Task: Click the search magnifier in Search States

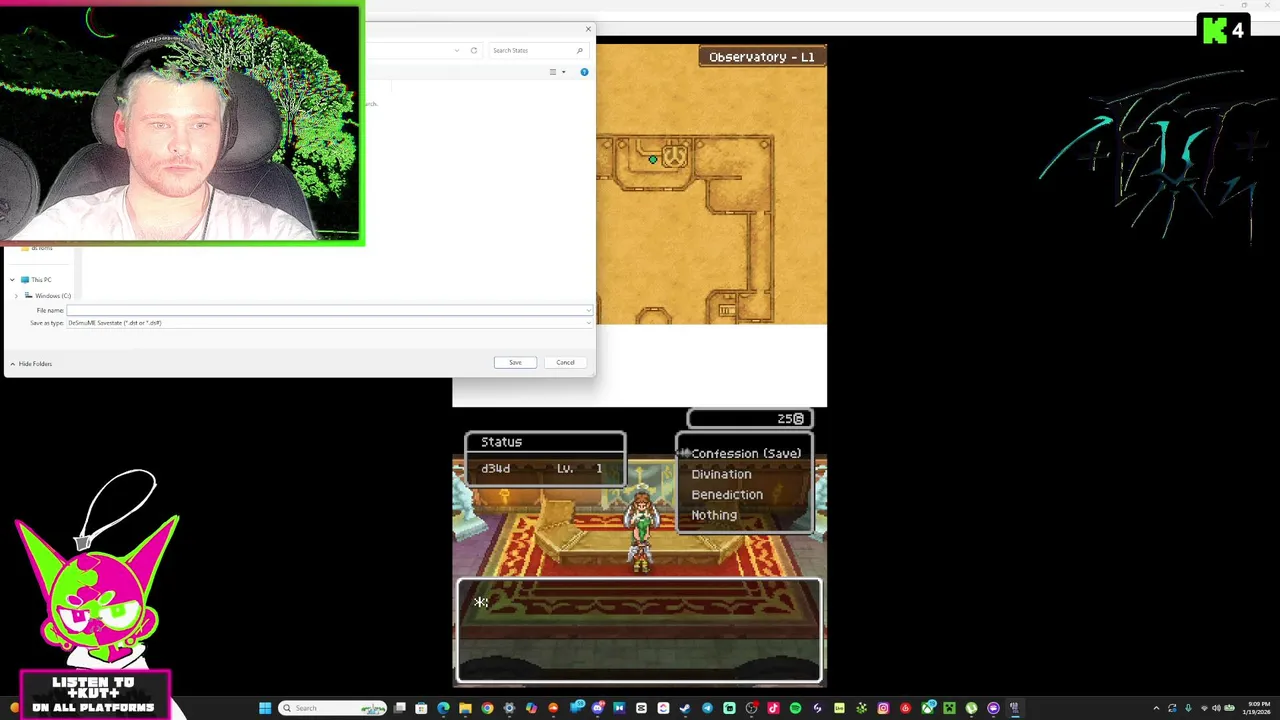Action: 579,50
